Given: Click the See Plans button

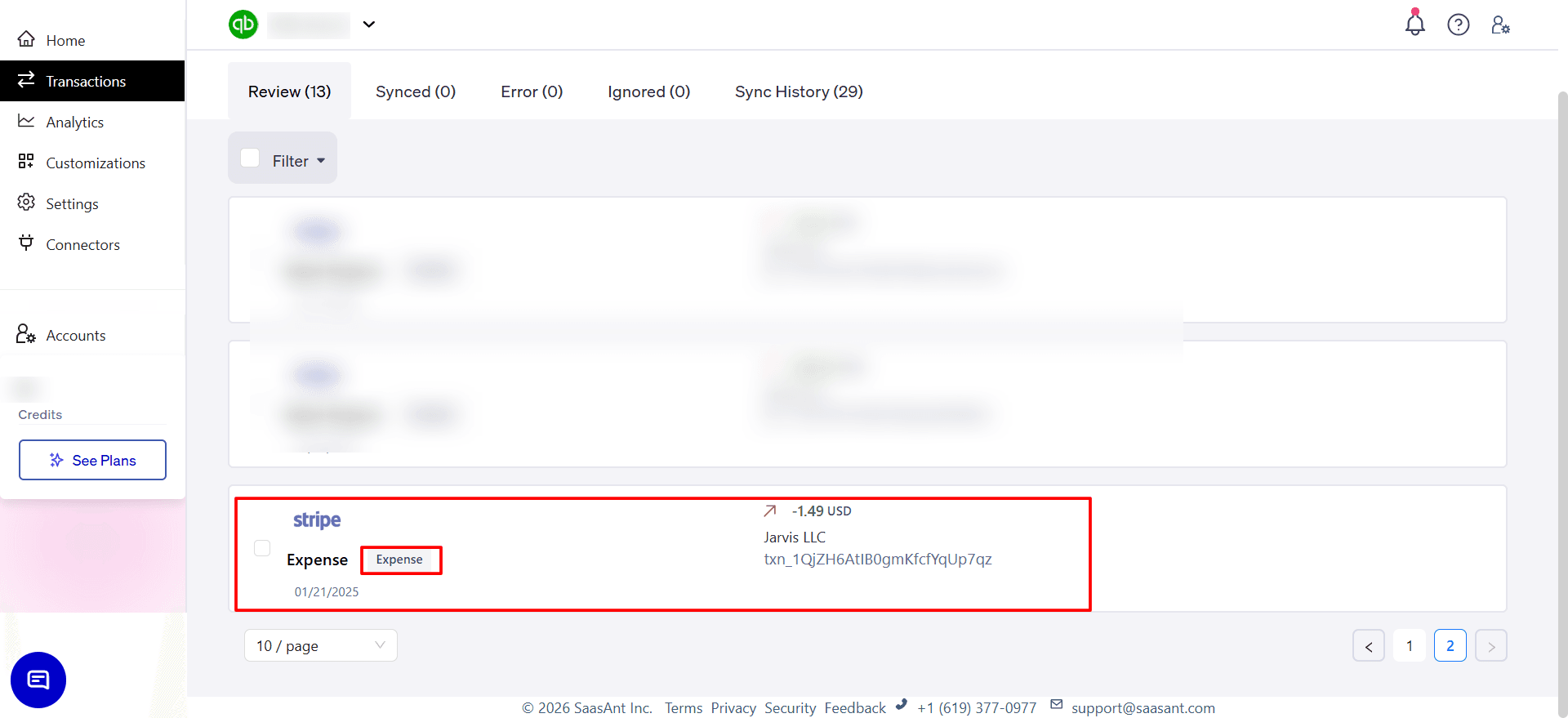Looking at the screenshot, I should [92, 460].
